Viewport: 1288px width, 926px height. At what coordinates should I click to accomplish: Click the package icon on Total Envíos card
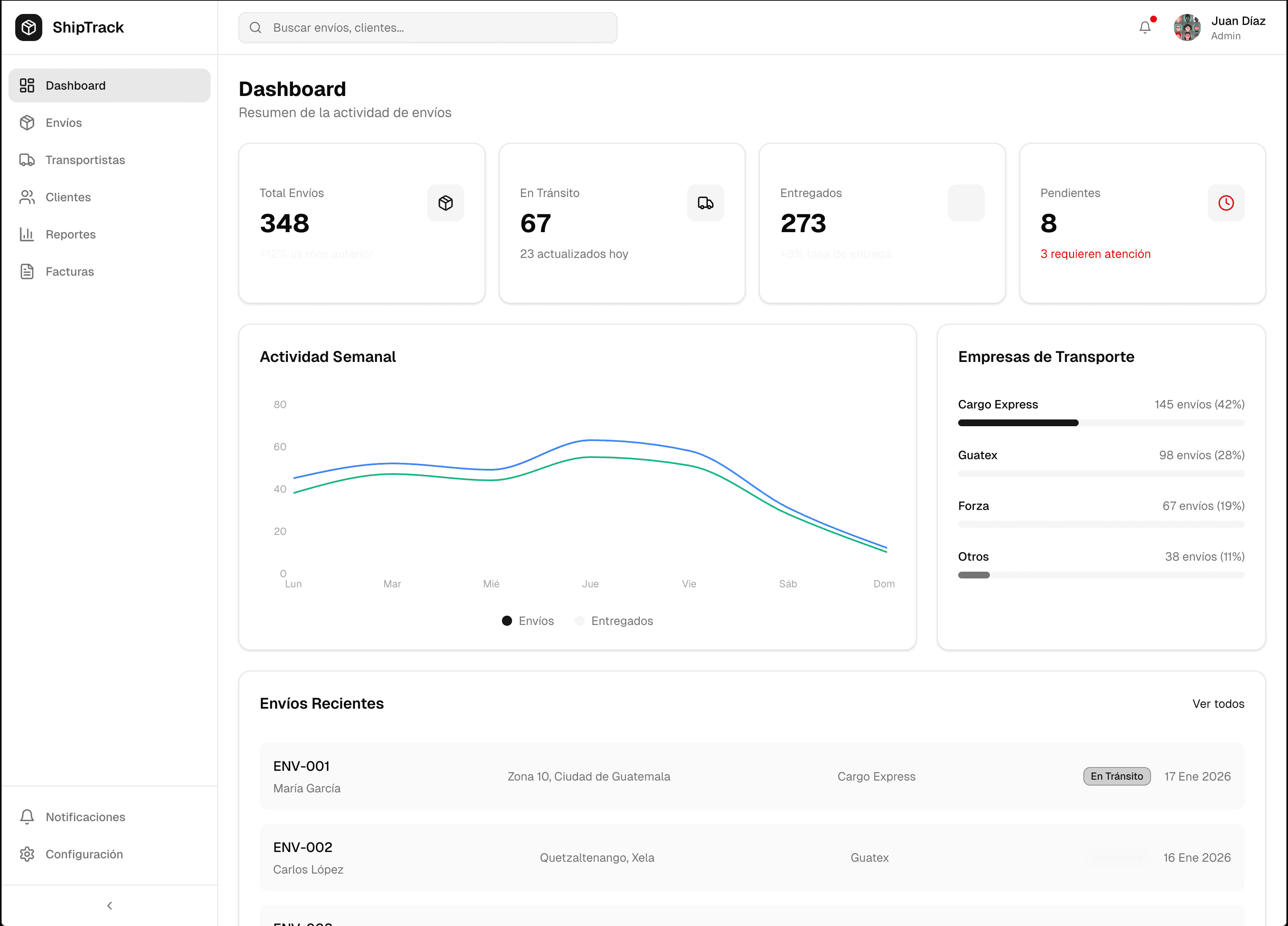445,203
